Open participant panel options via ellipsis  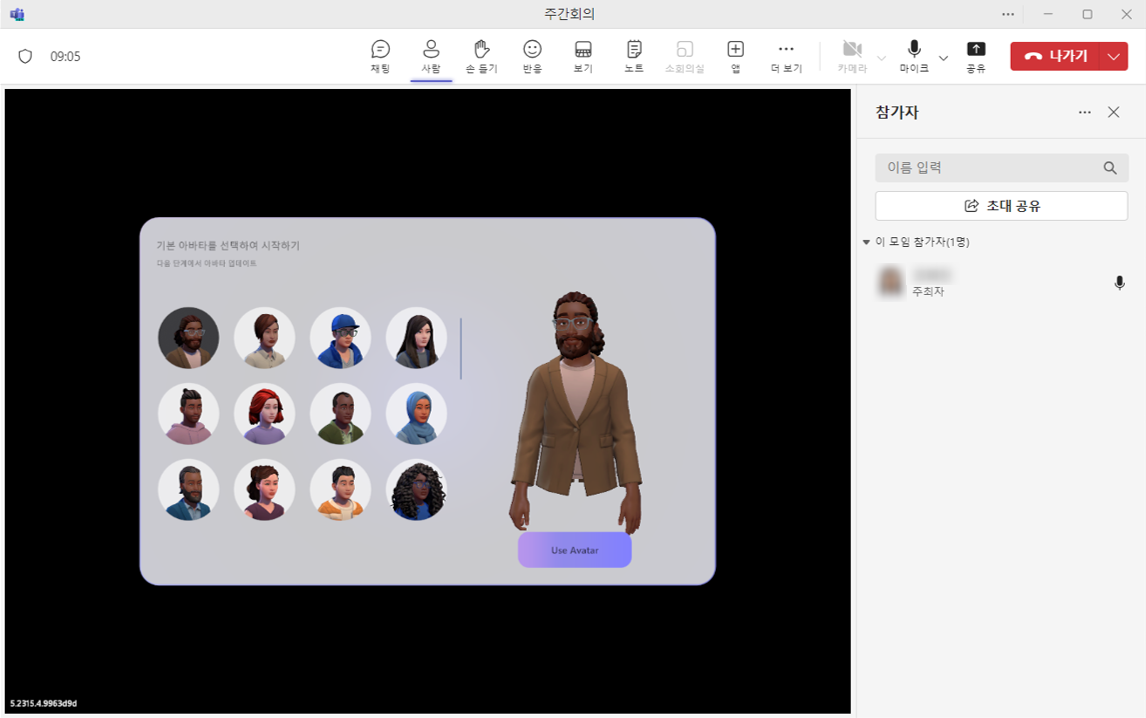pyautogui.click(x=1084, y=112)
